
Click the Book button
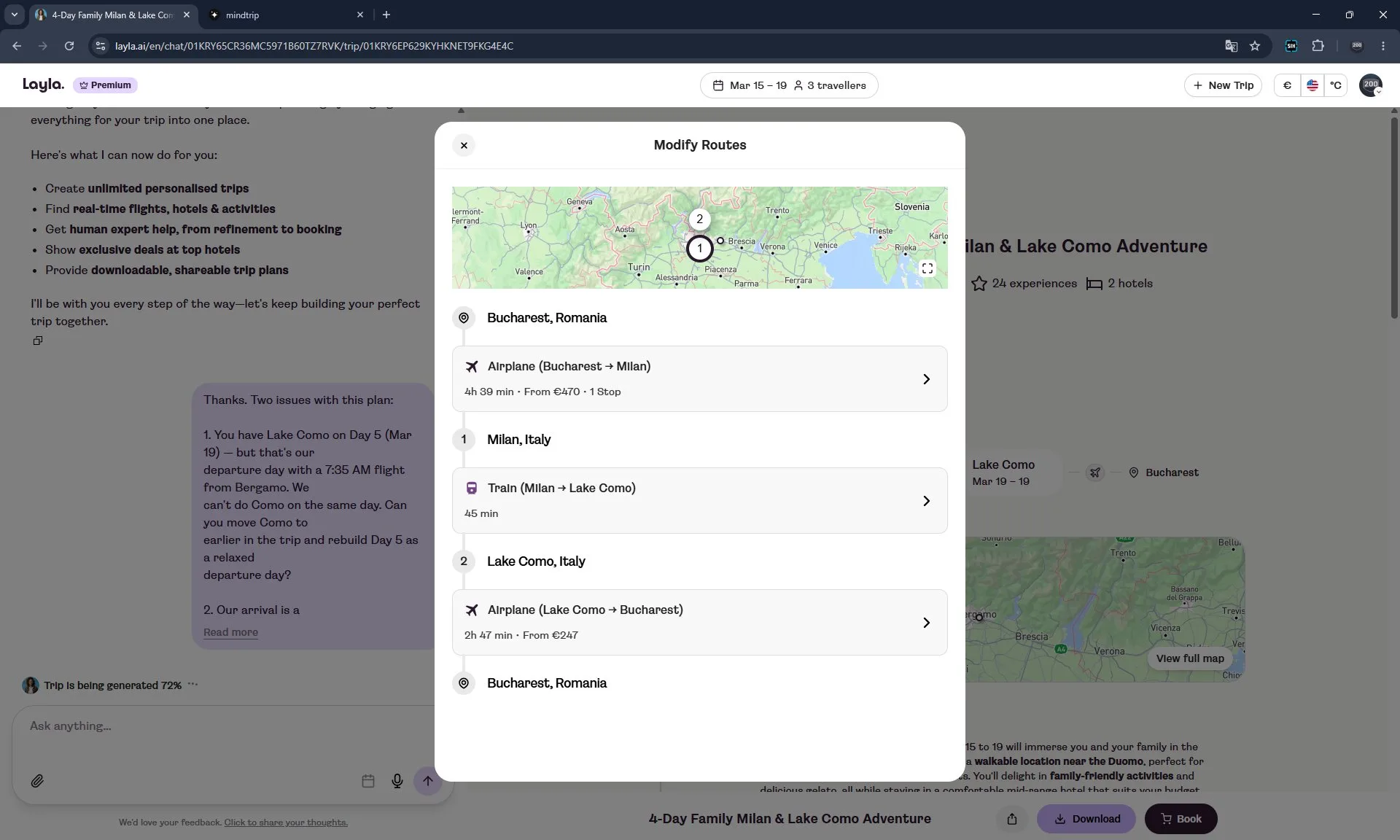click(1181, 819)
